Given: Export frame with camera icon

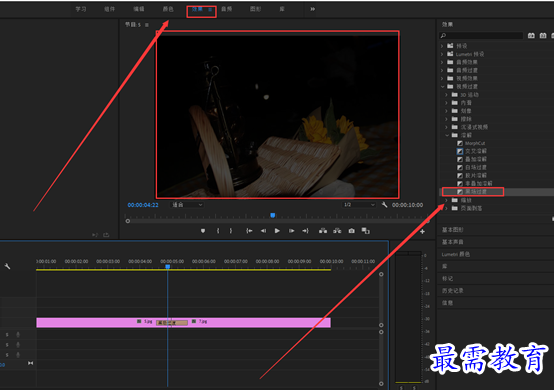Looking at the screenshot, I should pyautogui.click(x=352, y=231).
